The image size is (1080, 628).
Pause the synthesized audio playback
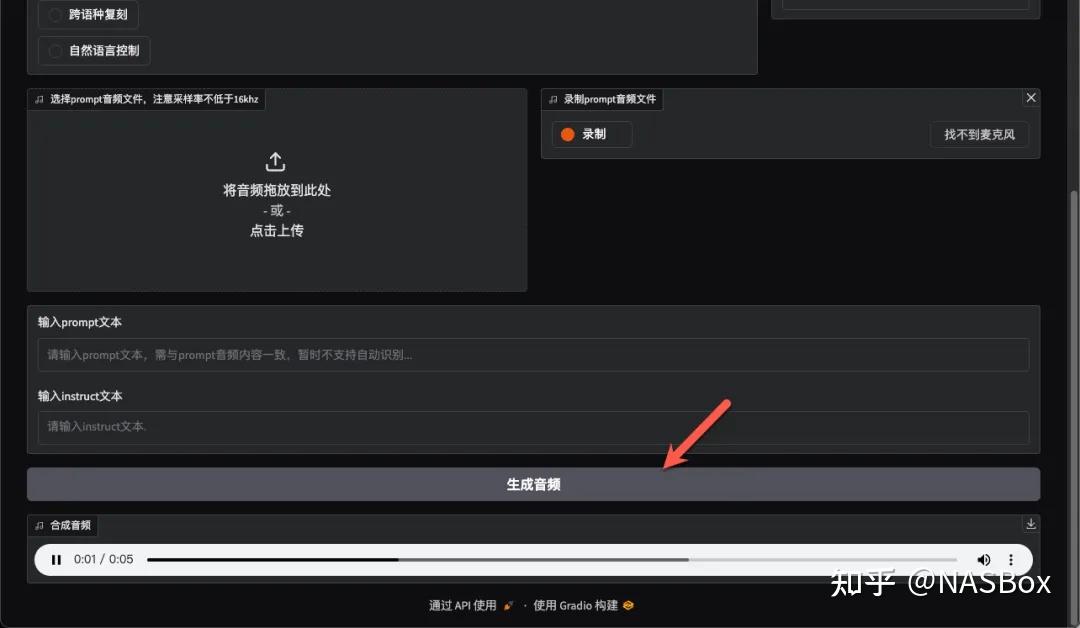point(57,560)
